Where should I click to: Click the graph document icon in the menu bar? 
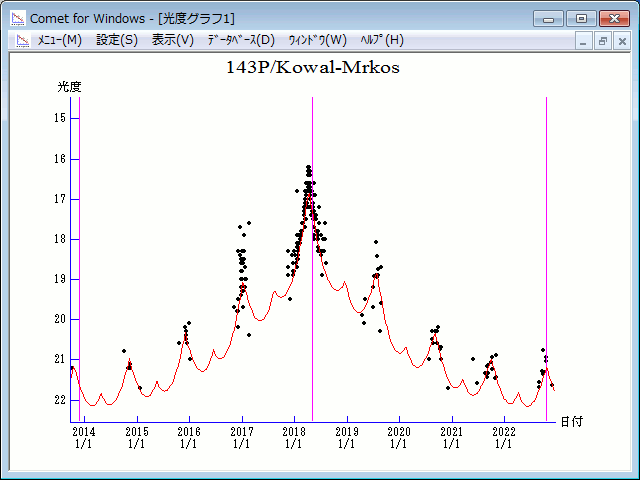pos(21,40)
